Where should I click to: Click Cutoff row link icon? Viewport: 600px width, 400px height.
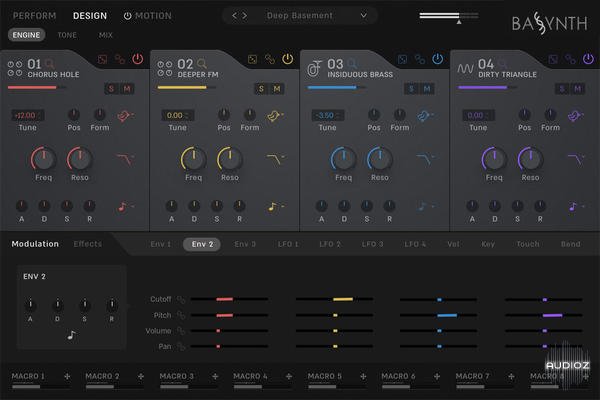181,299
